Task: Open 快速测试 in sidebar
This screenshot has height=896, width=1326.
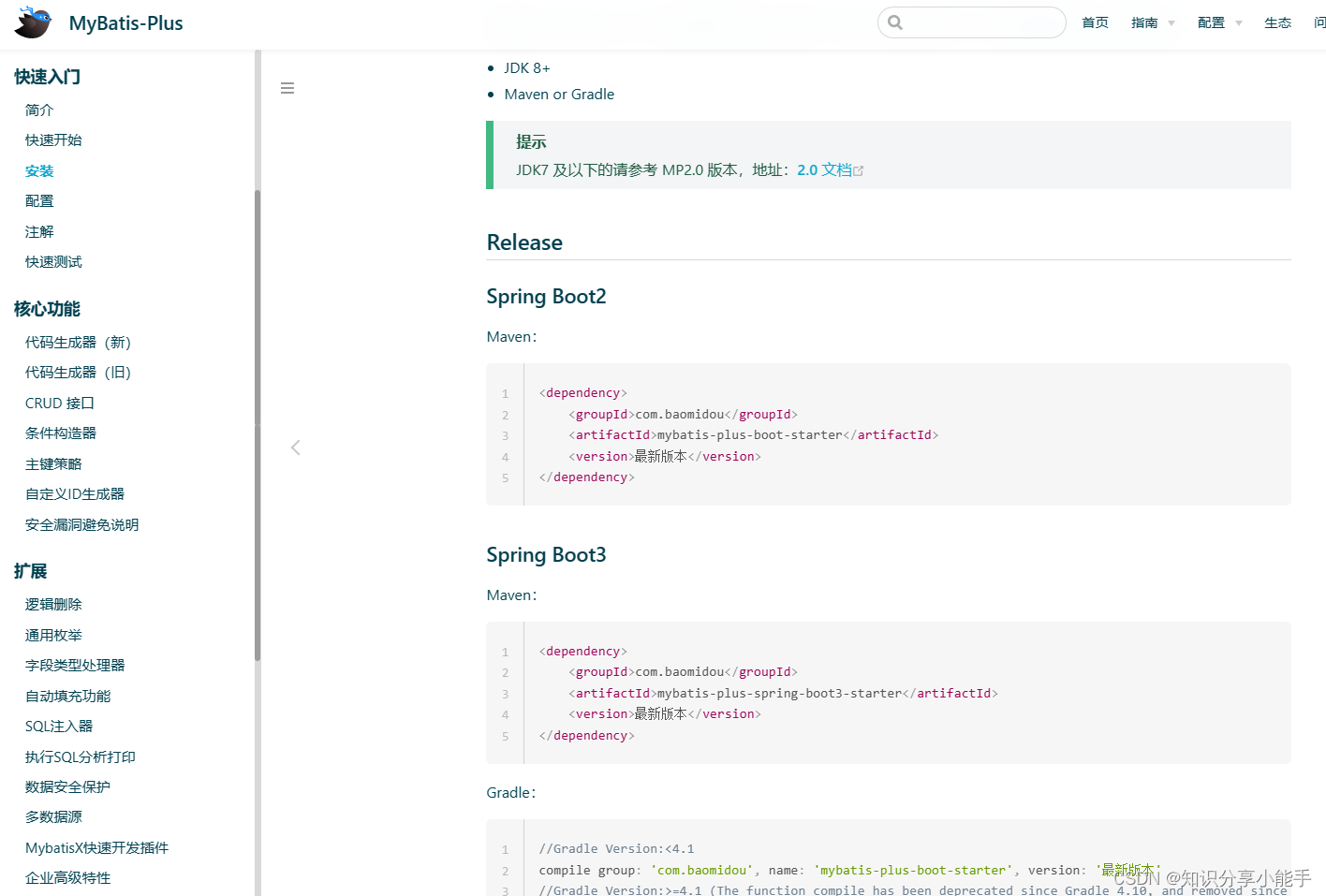Action: (x=53, y=262)
